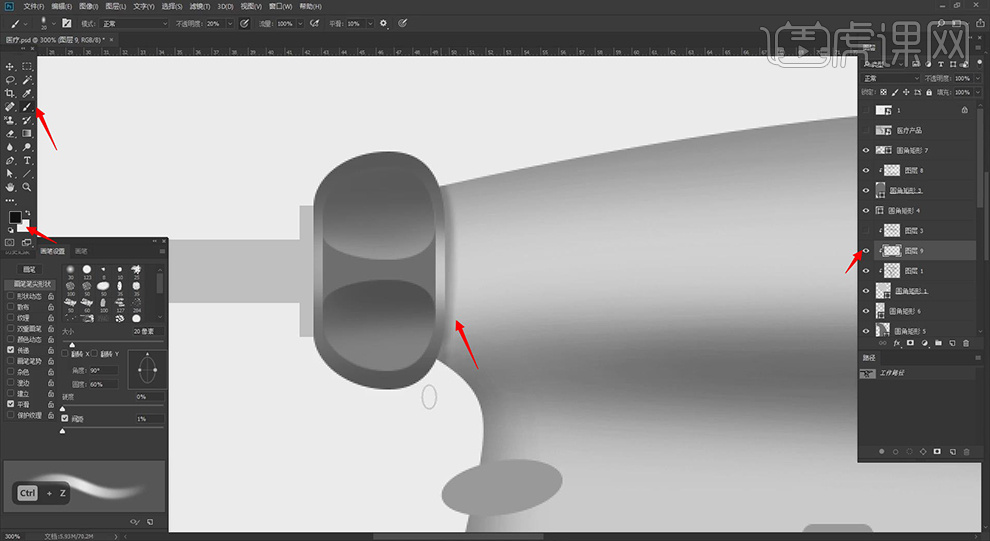Select the Magic Wand tool
The height and width of the screenshot is (541, 990).
27,80
